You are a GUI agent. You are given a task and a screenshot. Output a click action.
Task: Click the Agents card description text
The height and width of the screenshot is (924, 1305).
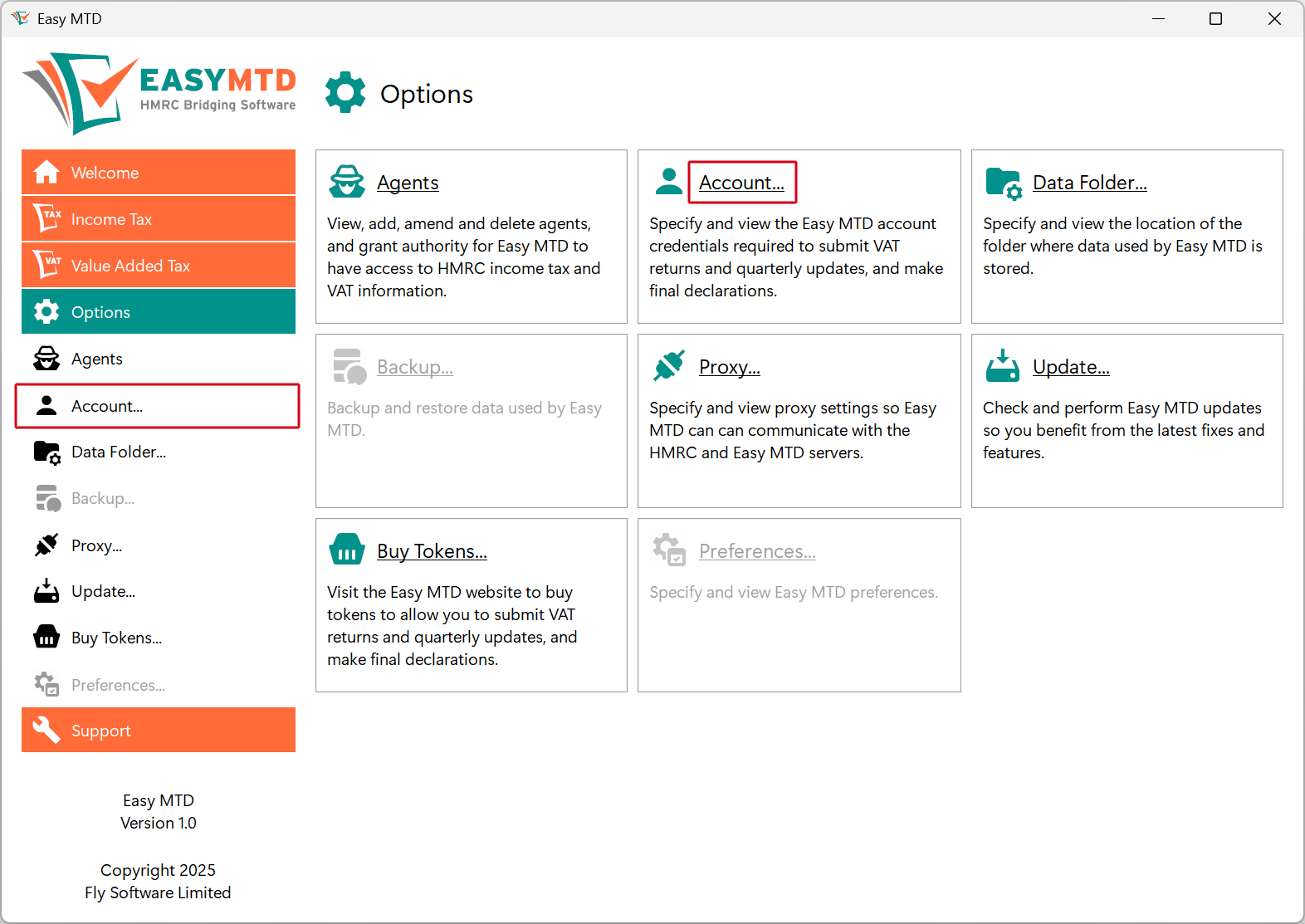(x=463, y=257)
